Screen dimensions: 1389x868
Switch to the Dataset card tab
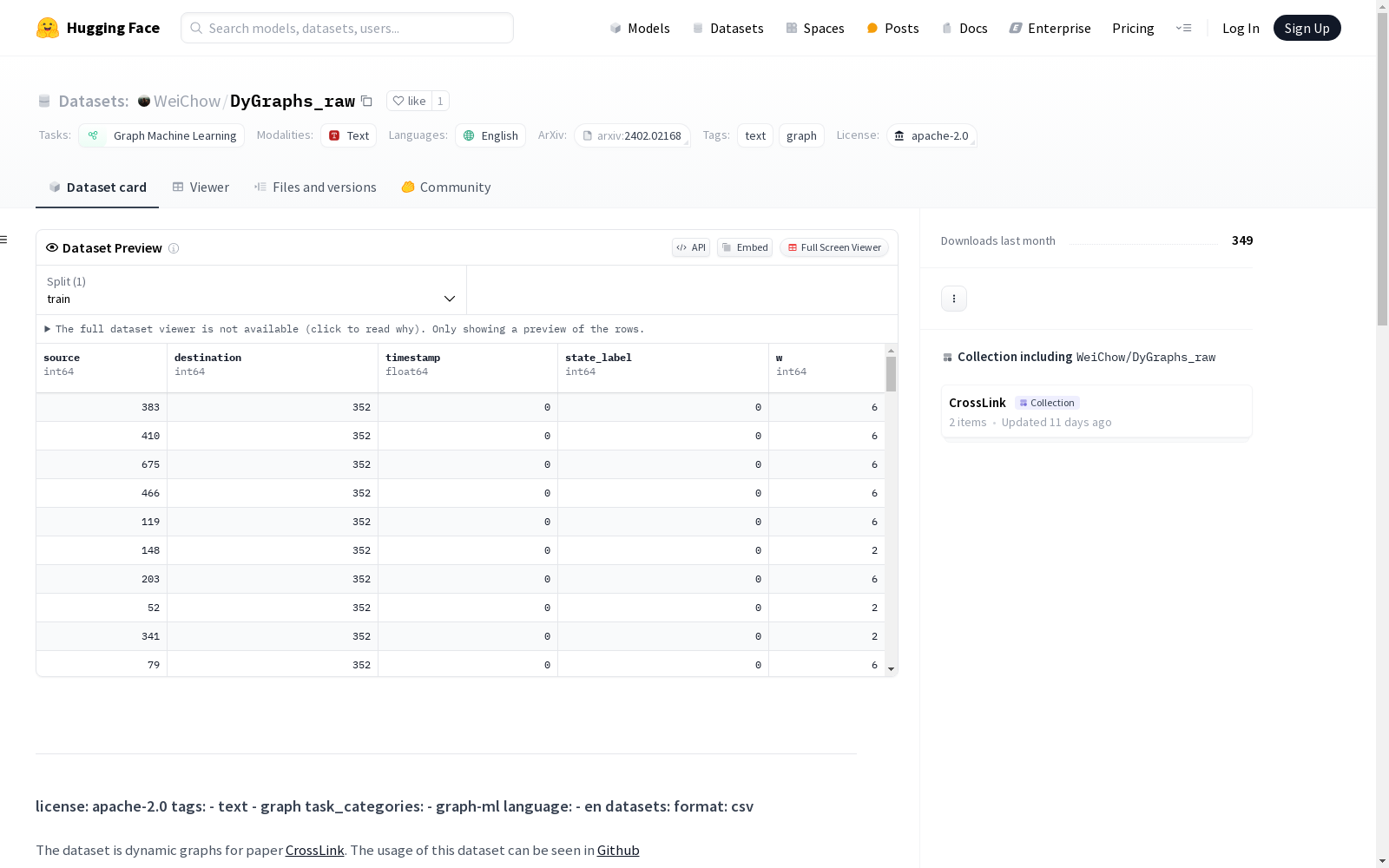[x=97, y=187]
